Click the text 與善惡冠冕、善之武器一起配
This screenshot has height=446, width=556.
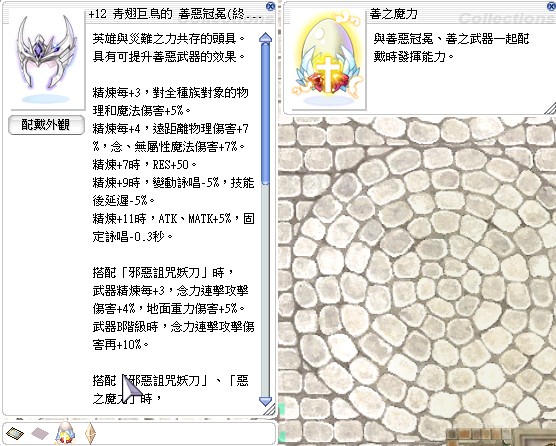(x=451, y=39)
